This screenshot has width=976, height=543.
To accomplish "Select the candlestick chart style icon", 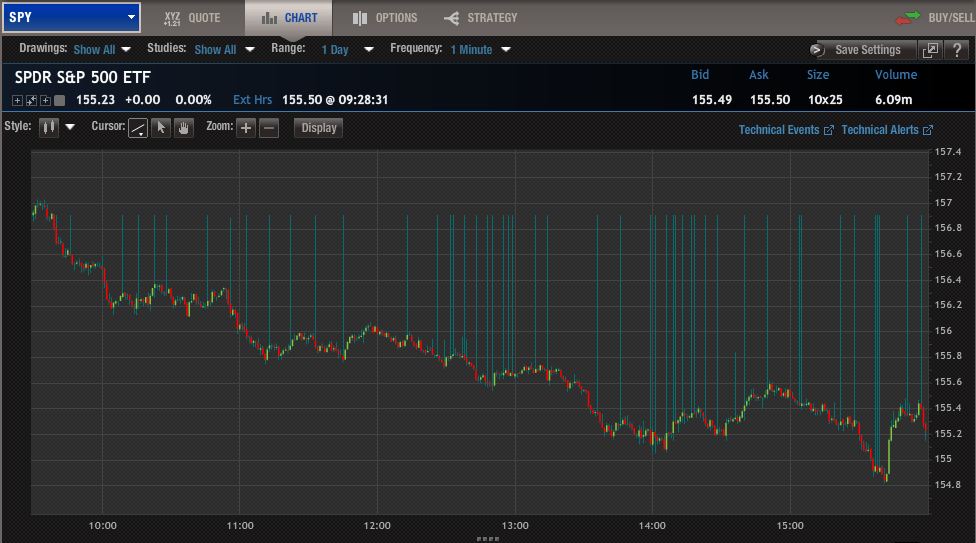I will [49, 128].
